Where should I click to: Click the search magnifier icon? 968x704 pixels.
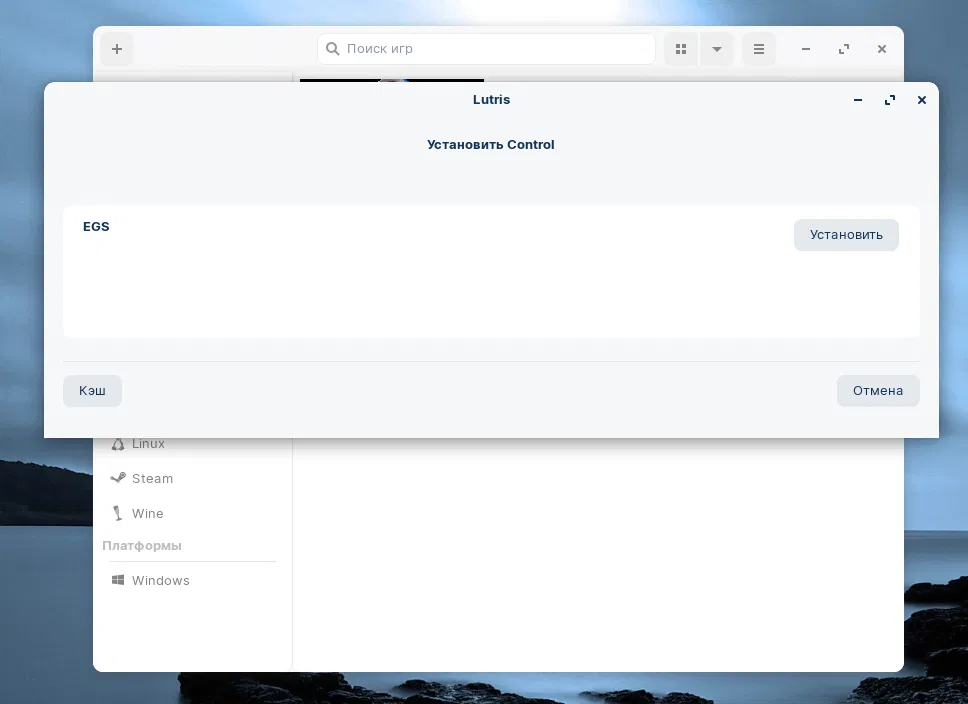[332, 49]
